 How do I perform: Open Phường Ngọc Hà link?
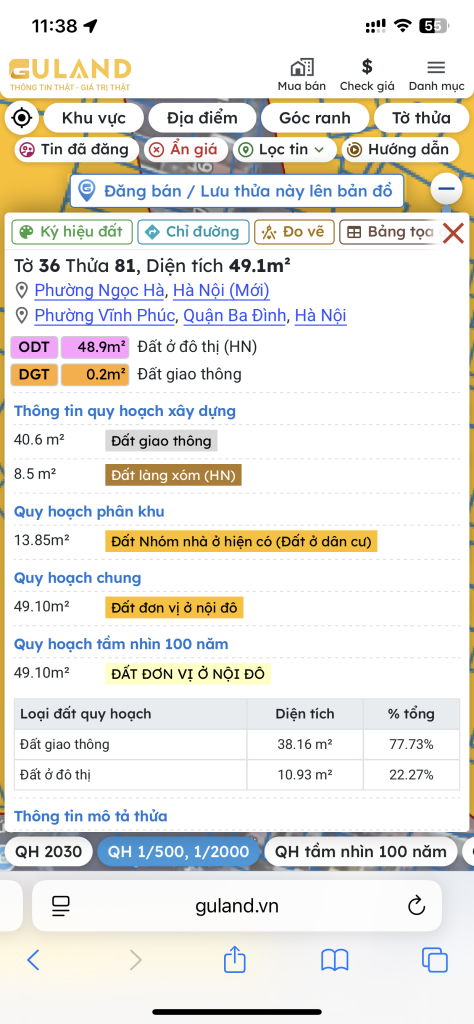[99, 290]
